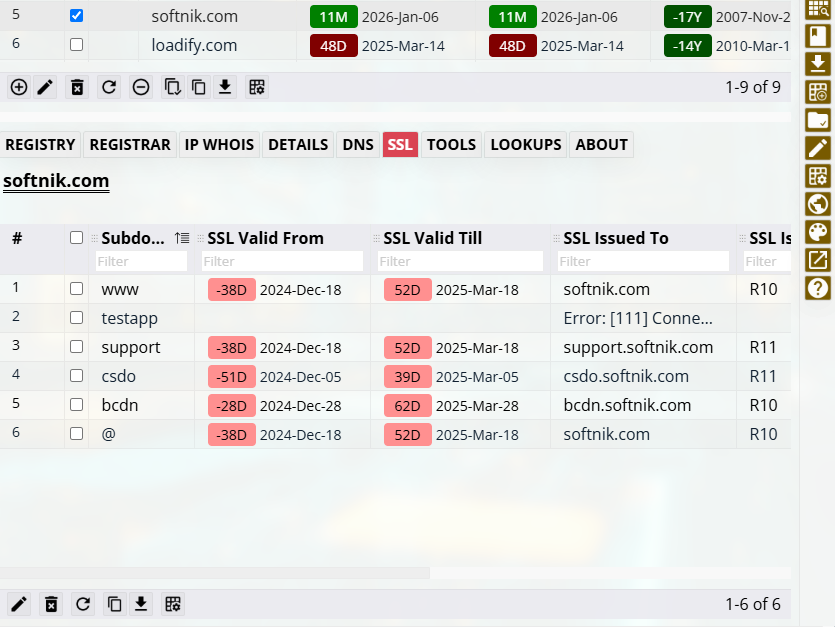The height and width of the screenshot is (627, 835).
Task: Click the SSL Issued To column header
Action: pos(616,238)
